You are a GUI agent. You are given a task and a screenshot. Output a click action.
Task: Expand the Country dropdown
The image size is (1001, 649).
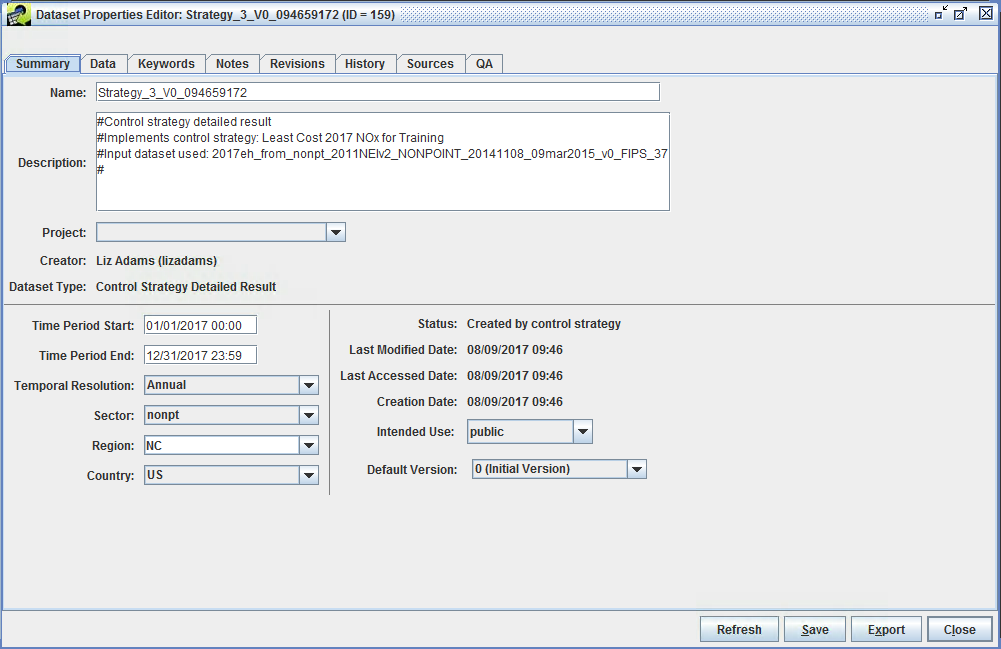pyautogui.click(x=309, y=475)
